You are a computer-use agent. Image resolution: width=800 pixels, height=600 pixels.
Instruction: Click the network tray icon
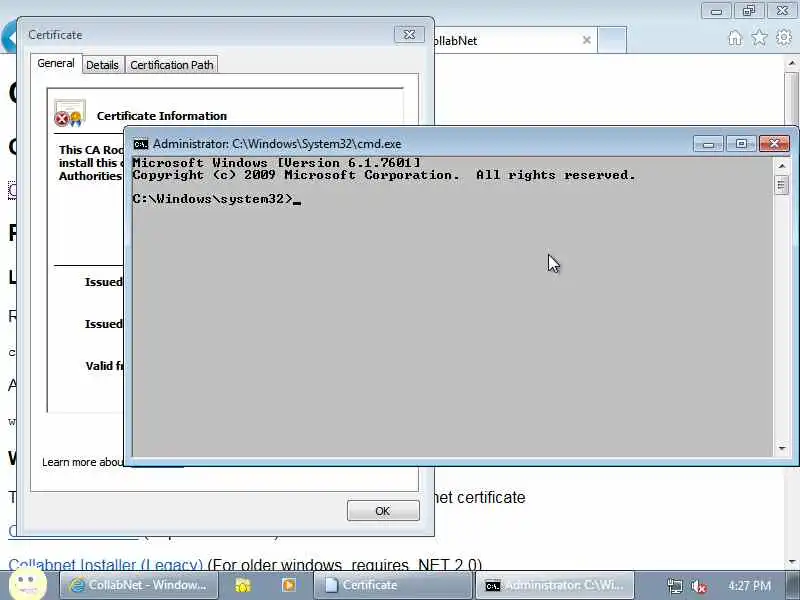pos(674,586)
